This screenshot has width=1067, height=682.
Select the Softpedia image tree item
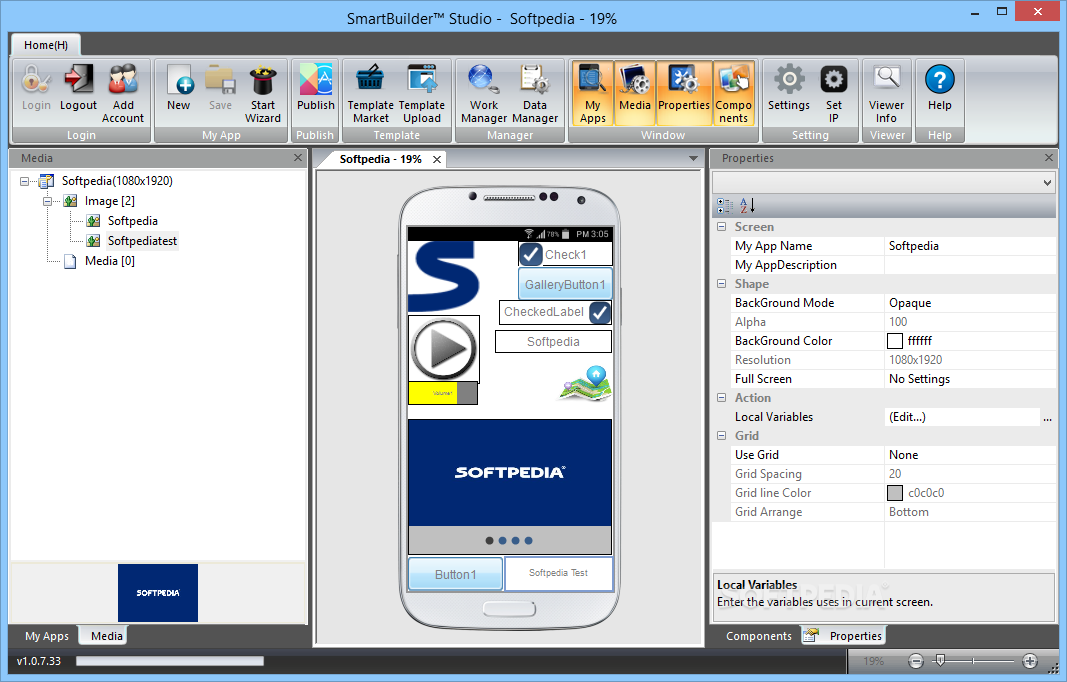[132, 221]
